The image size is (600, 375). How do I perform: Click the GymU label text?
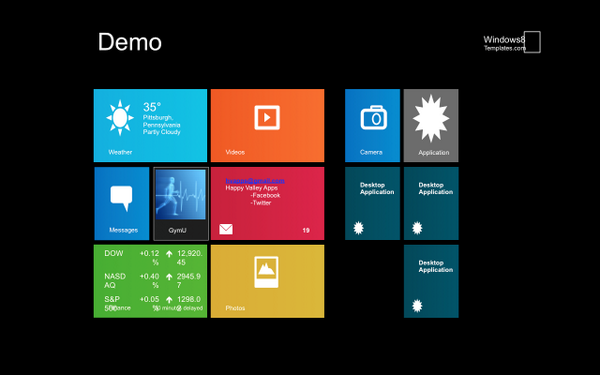tap(177, 230)
